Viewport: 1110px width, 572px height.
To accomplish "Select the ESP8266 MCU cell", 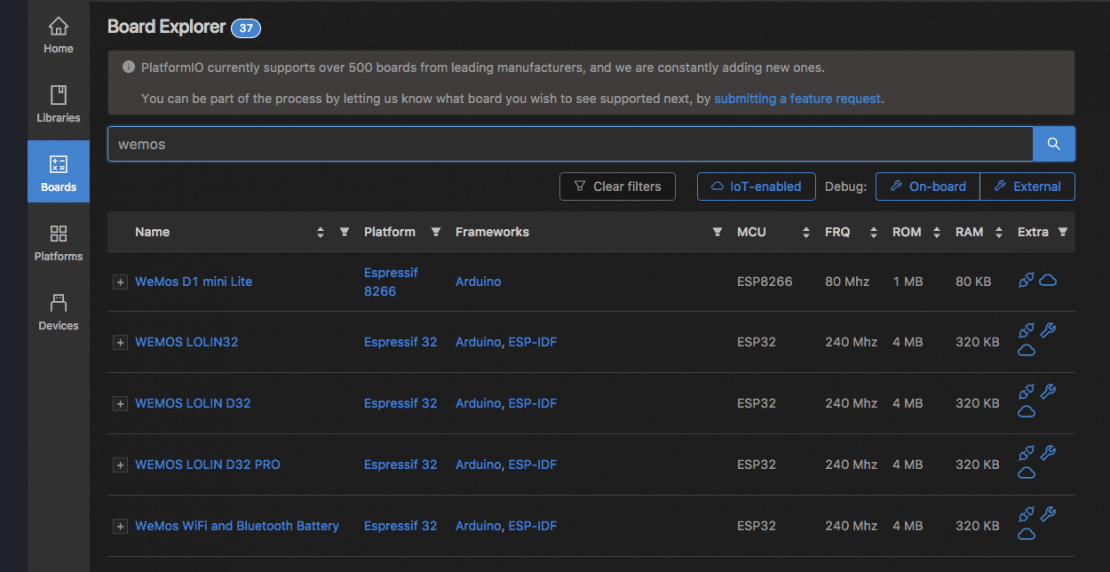I will [765, 282].
